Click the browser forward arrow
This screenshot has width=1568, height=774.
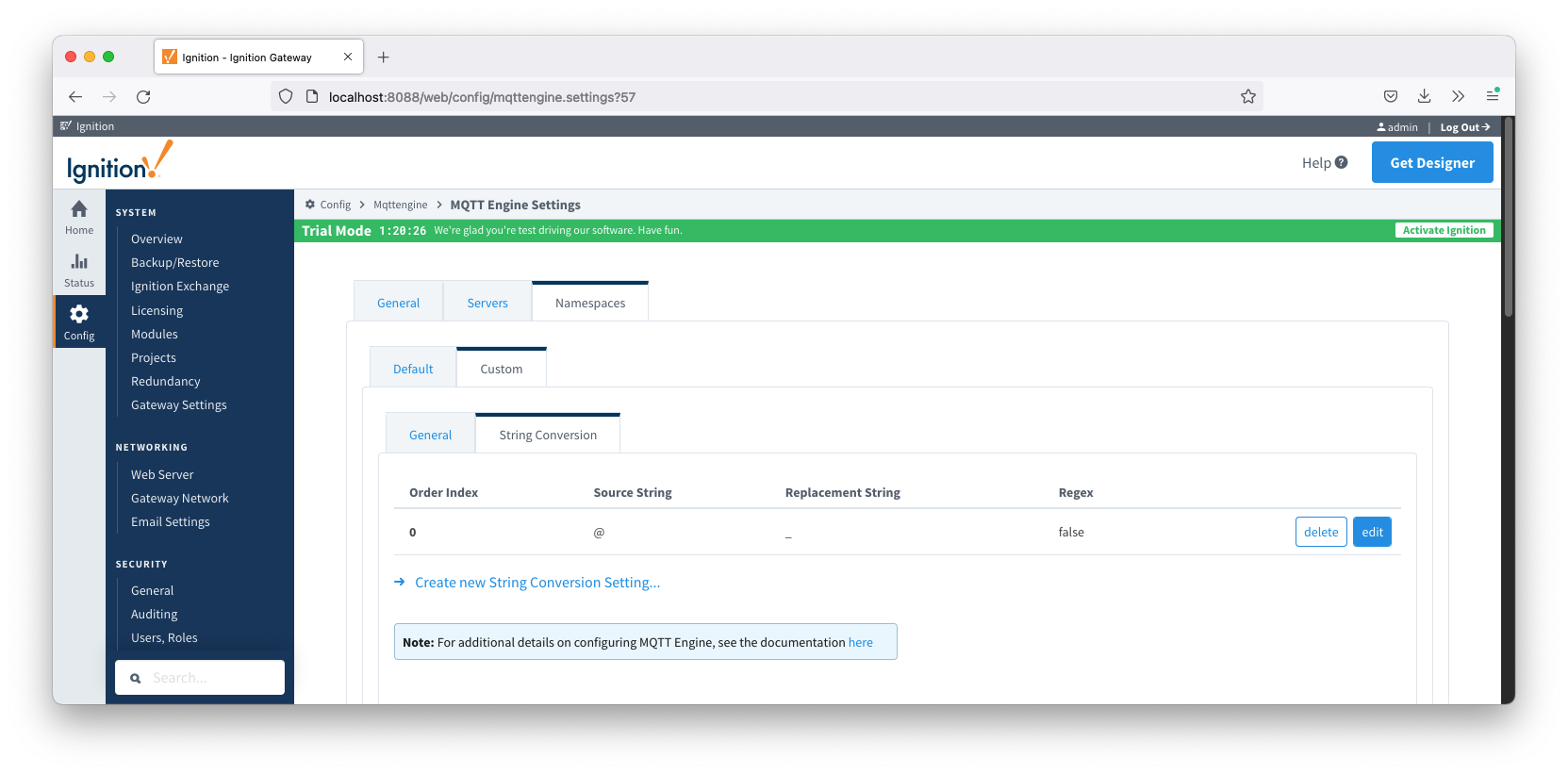point(109,96)
